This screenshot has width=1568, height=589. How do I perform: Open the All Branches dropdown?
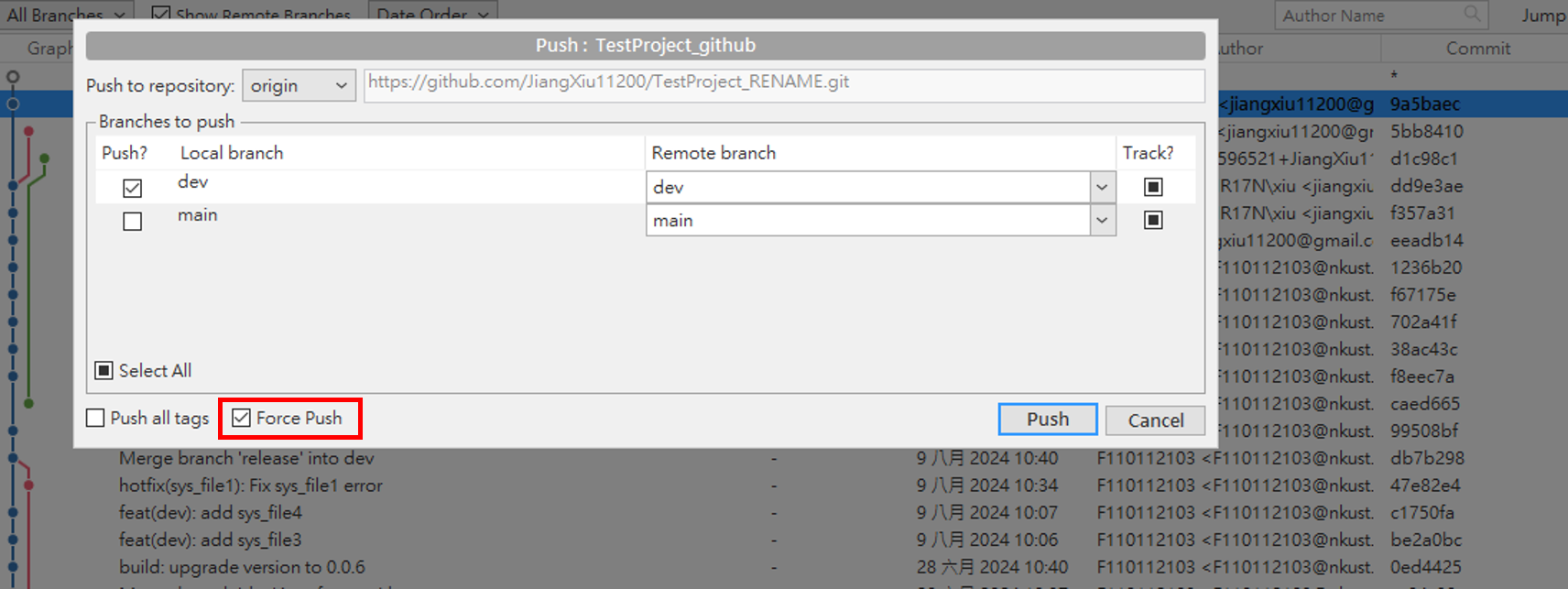click(x=66, y=15)
